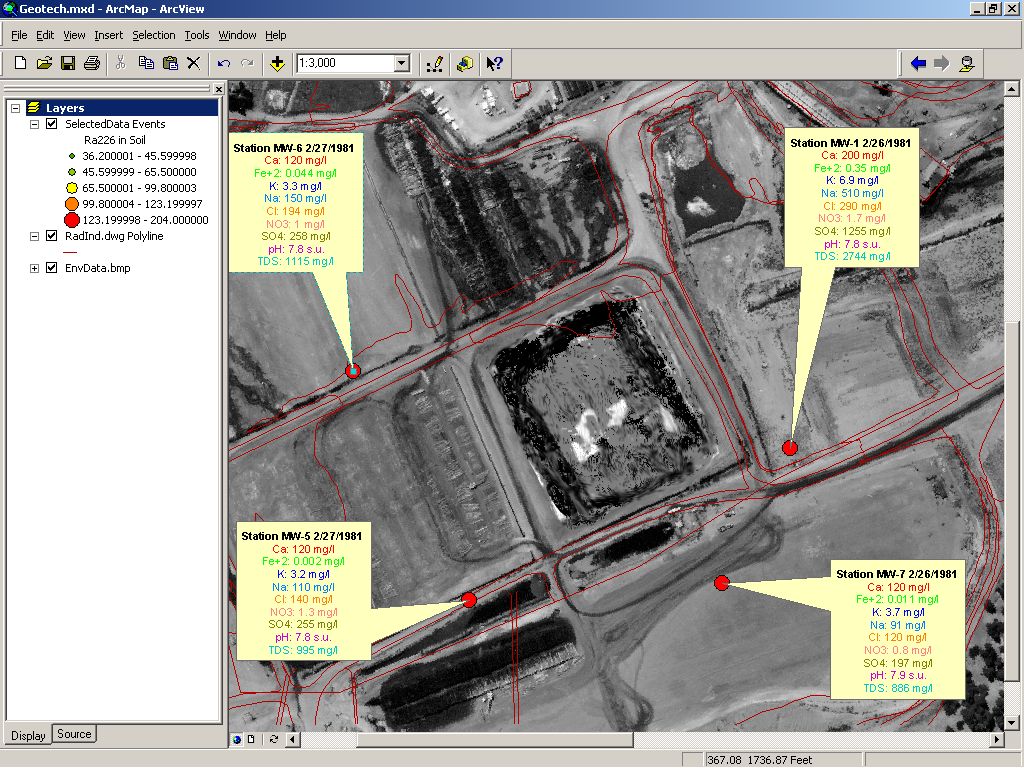
Task: Open the Tools menu
Action: [x=197, y=35]
